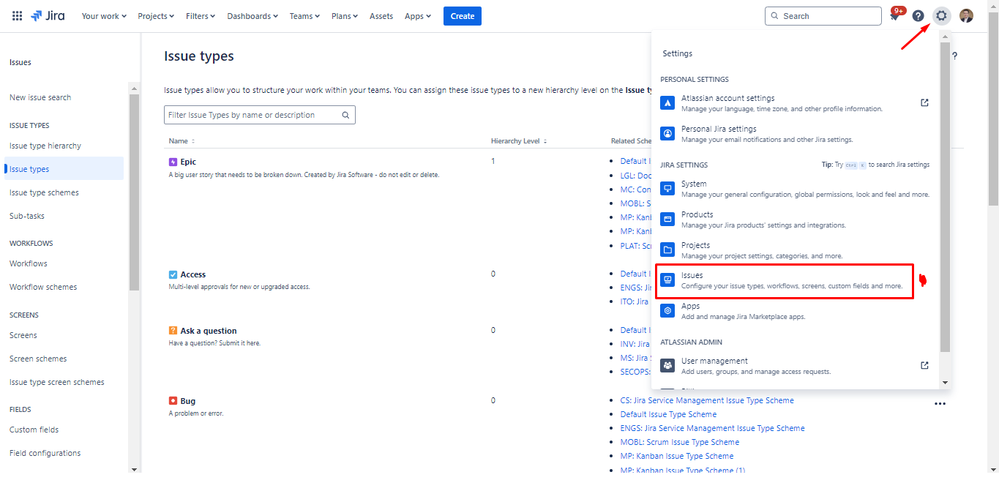Select Projects in Jira settings menu
The height and width of the screenshot is (480, 999).
point(794,250)
